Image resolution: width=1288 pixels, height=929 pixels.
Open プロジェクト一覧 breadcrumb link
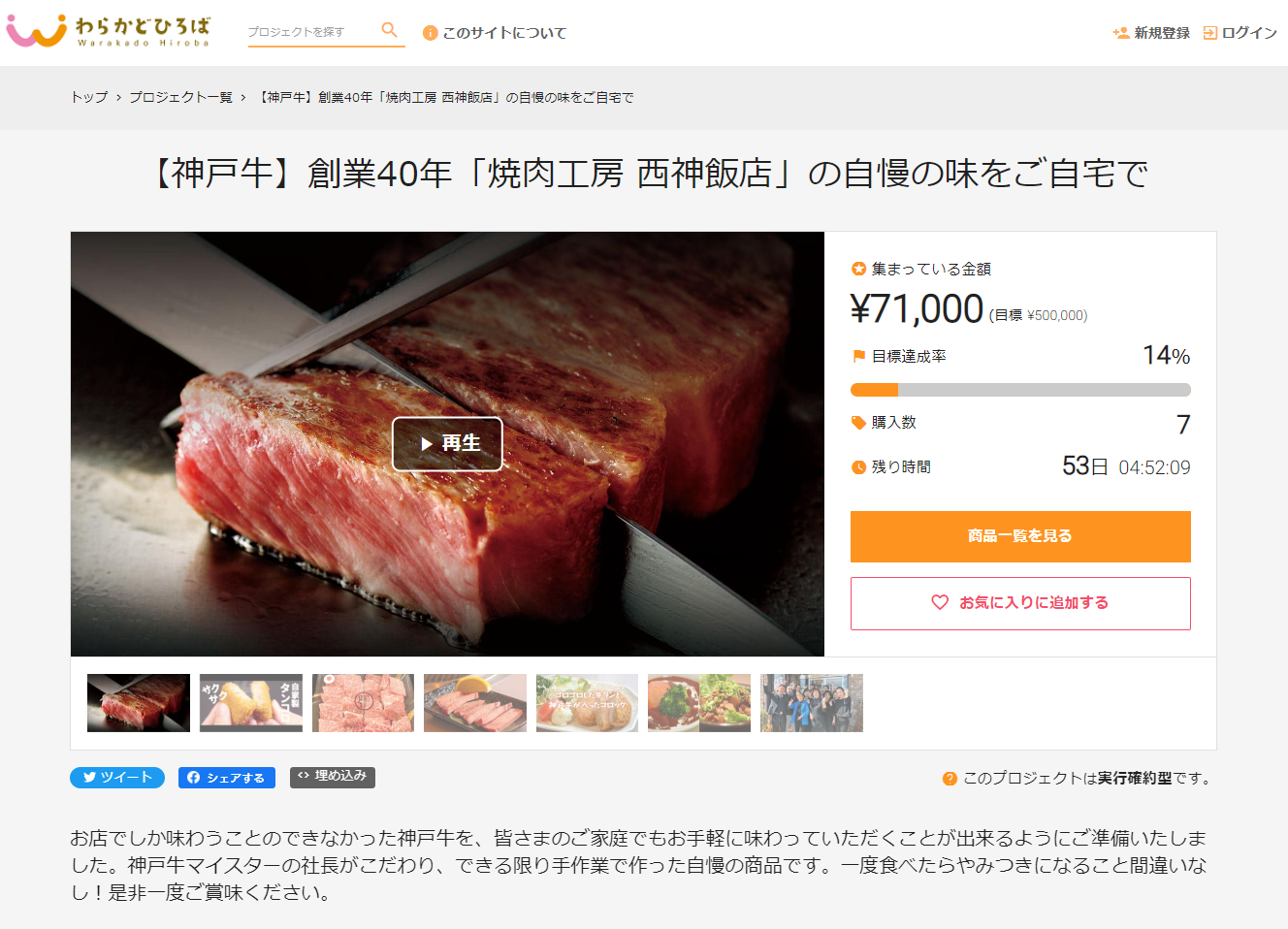(x=180, y=97)
